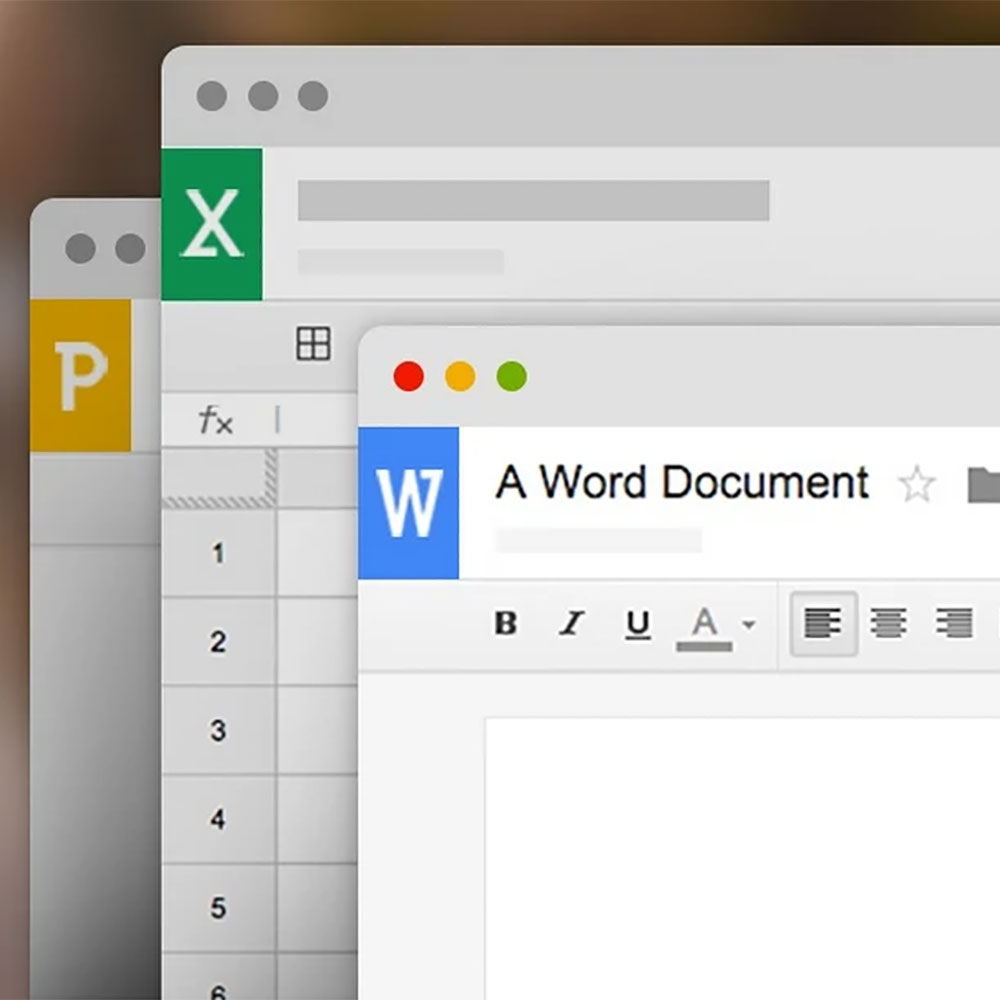
Task: Select row 3 header in spreadsheet
Action: coord(219,730)
